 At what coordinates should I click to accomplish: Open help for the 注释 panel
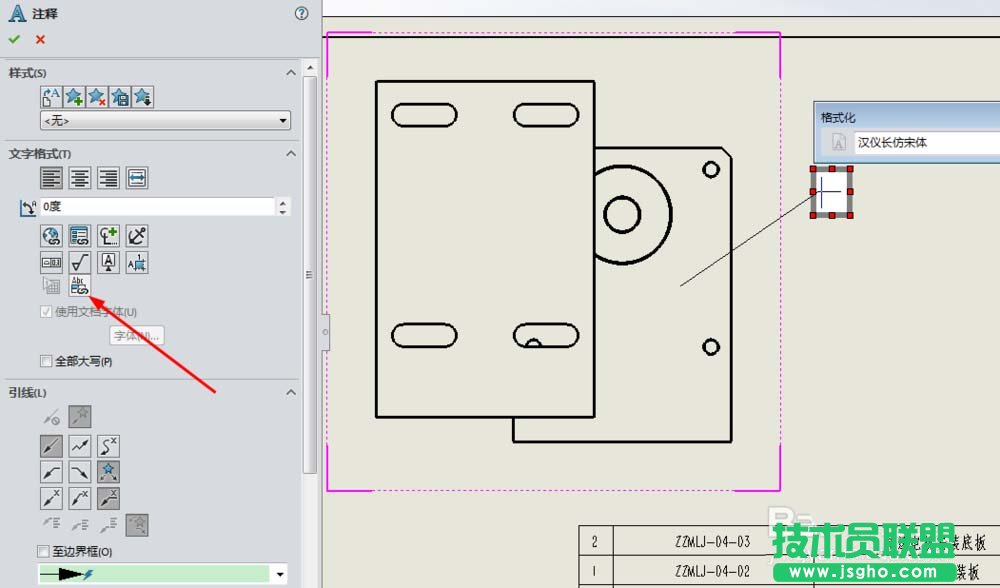click(x=302, y=13)
